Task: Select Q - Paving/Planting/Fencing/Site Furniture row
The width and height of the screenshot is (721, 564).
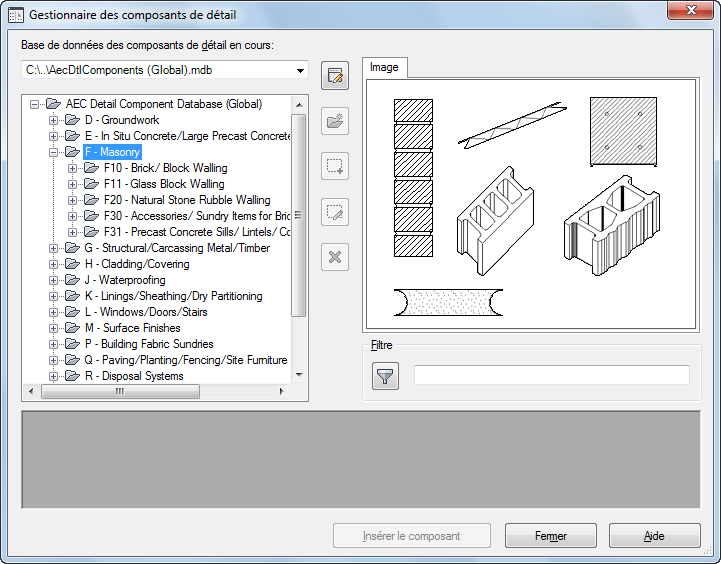Action: click(x=186, y=360)
